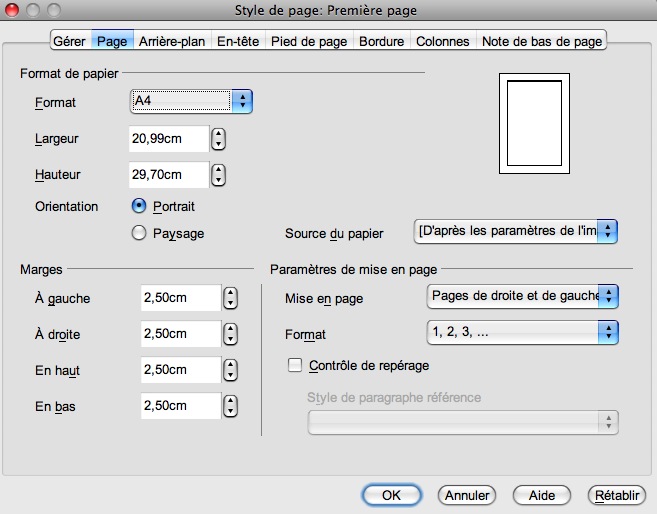This screenshot has width=657, height=514.
Task: Select the Portrait orientation option
Action: click(140, 206)
